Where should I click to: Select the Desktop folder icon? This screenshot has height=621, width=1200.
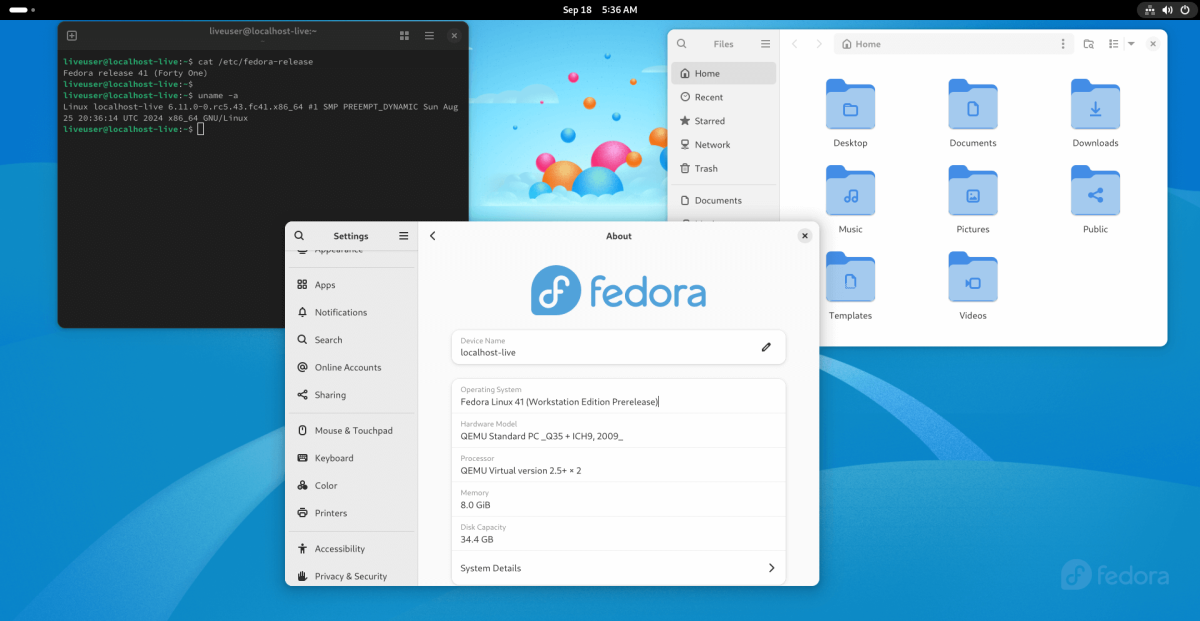[x=850, y=105]
